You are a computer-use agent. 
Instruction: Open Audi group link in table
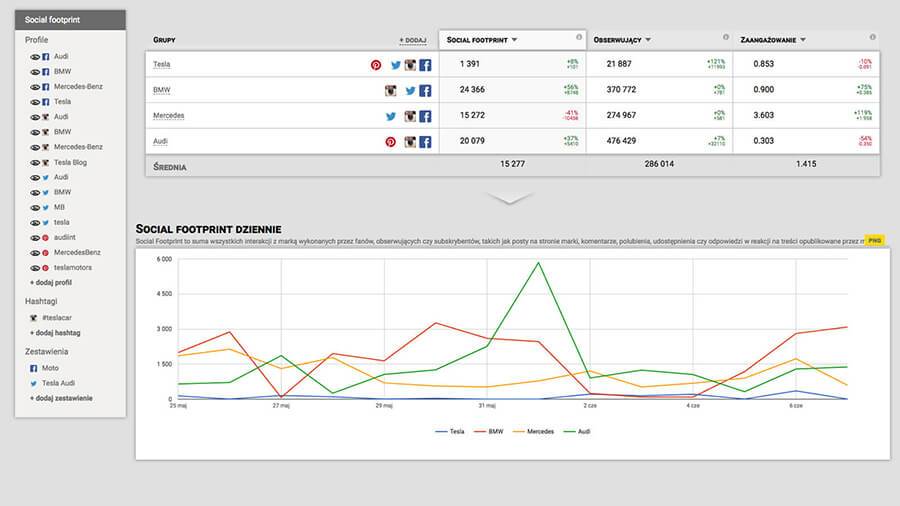click(x=160, y=141)
